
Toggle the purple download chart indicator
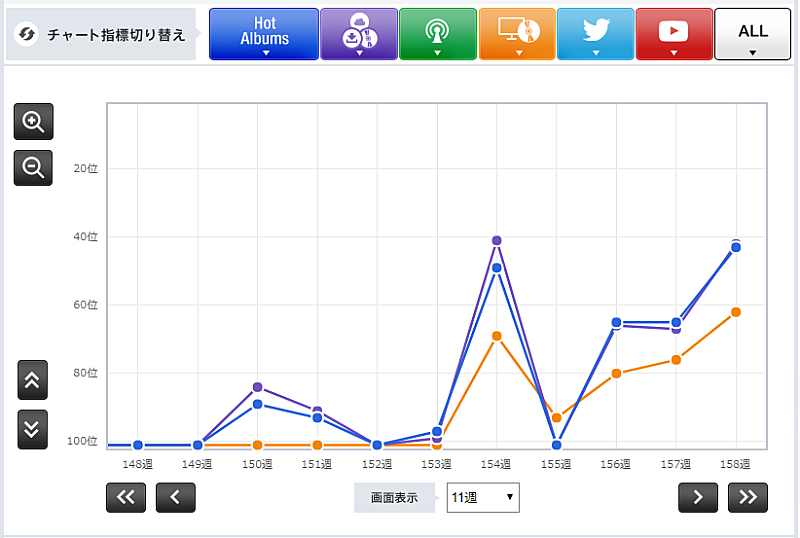click(x=358, y=34)
